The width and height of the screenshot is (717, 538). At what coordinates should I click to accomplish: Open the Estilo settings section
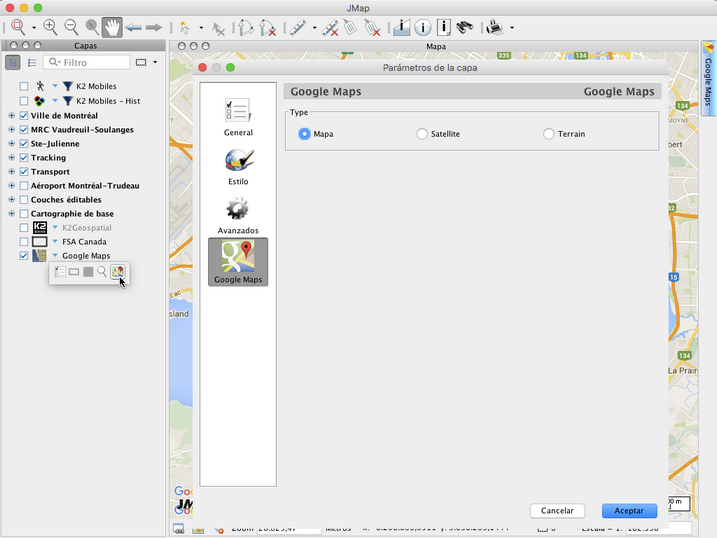coord(238,167)
